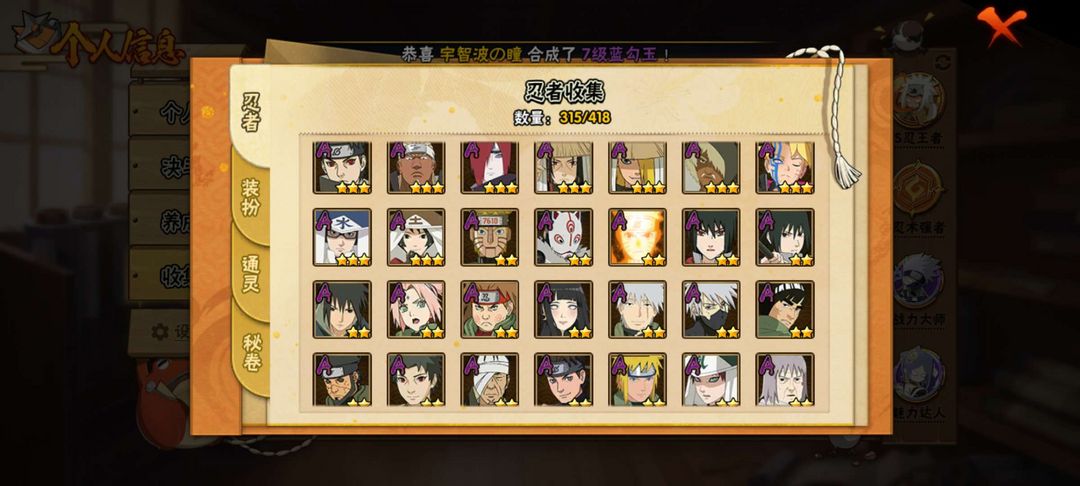Open the 魅力达人 badge icon on right
Viewport: 1080px width, 486px height.
(919, 374)
